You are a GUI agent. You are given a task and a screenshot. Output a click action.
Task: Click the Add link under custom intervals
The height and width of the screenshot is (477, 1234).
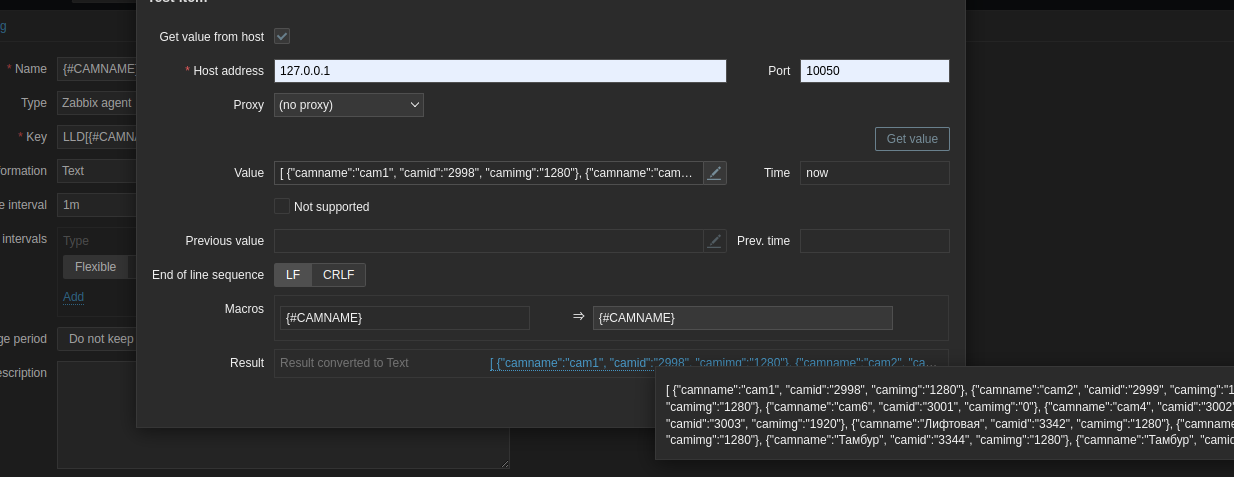pyautogui.click(x=74, y=297)
